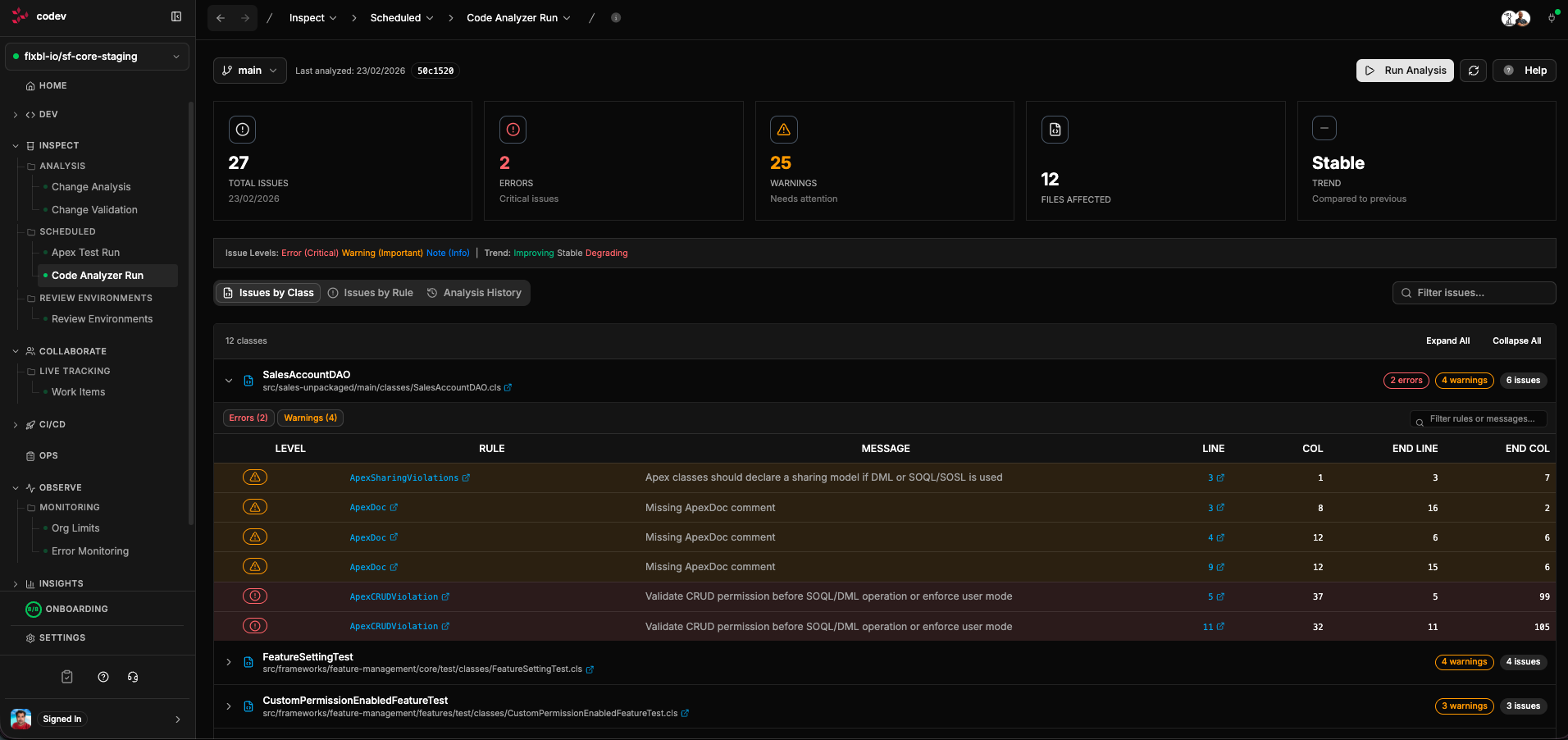Navigate back using the left arrow
Image resolution: width=1568 pixels, height=740 pixels.
tap(220, 17)
